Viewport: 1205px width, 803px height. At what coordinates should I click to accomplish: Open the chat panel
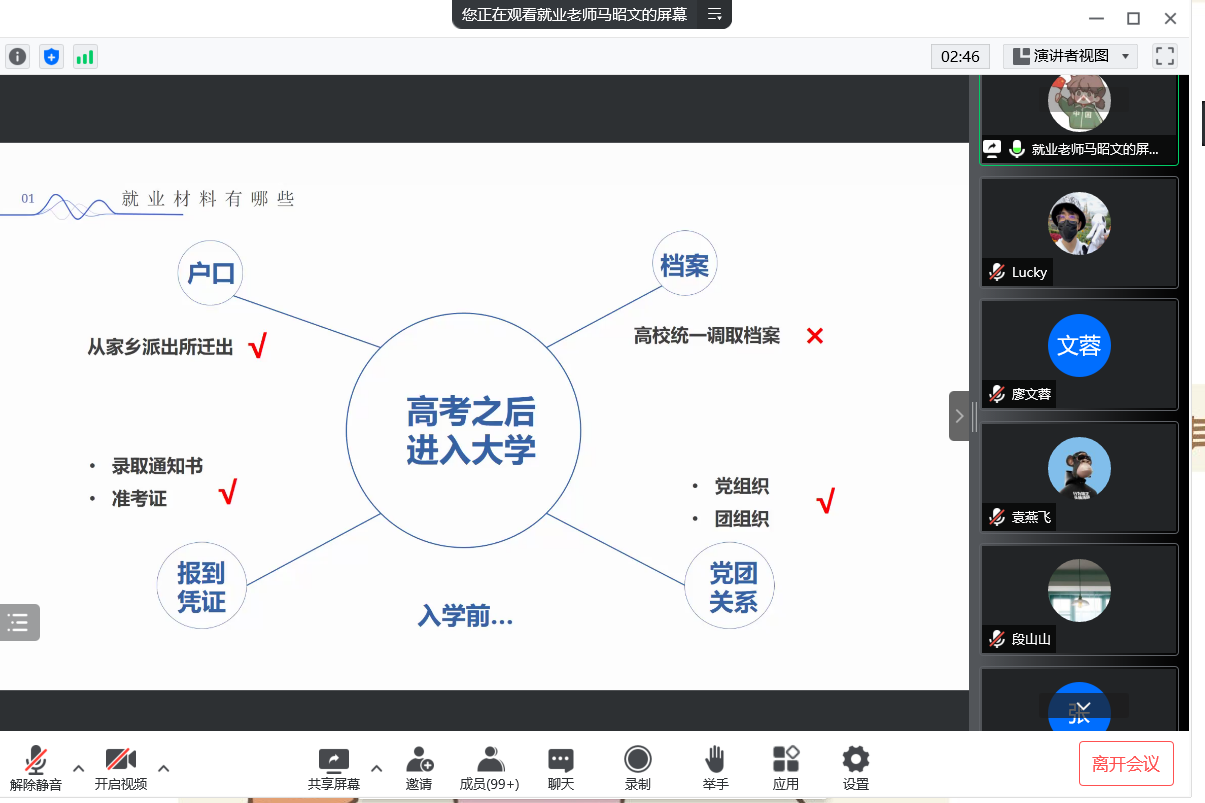561,767
